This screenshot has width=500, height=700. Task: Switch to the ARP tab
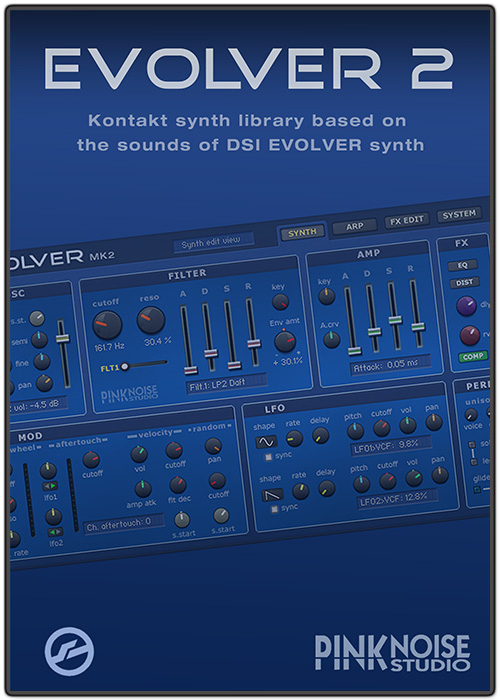click(x=355, y=226)
